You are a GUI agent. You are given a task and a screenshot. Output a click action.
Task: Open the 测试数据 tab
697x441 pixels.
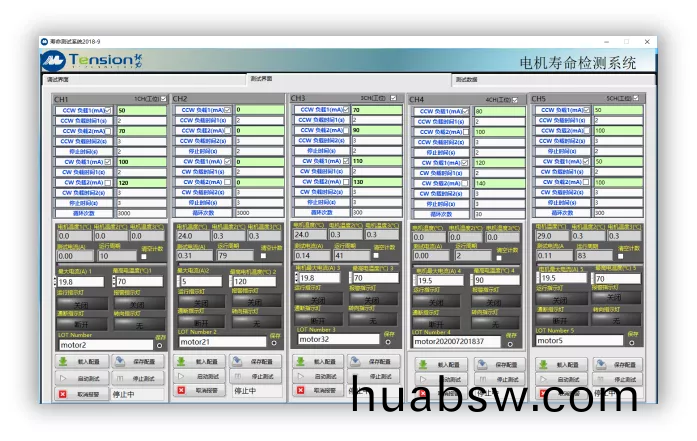466,78
